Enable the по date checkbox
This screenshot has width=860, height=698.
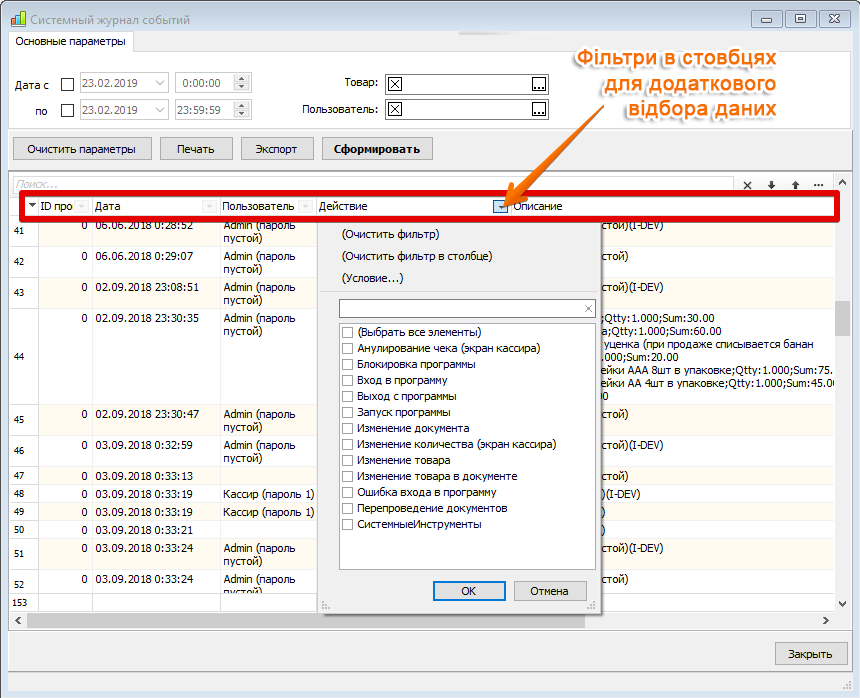[x=67, y=111]
